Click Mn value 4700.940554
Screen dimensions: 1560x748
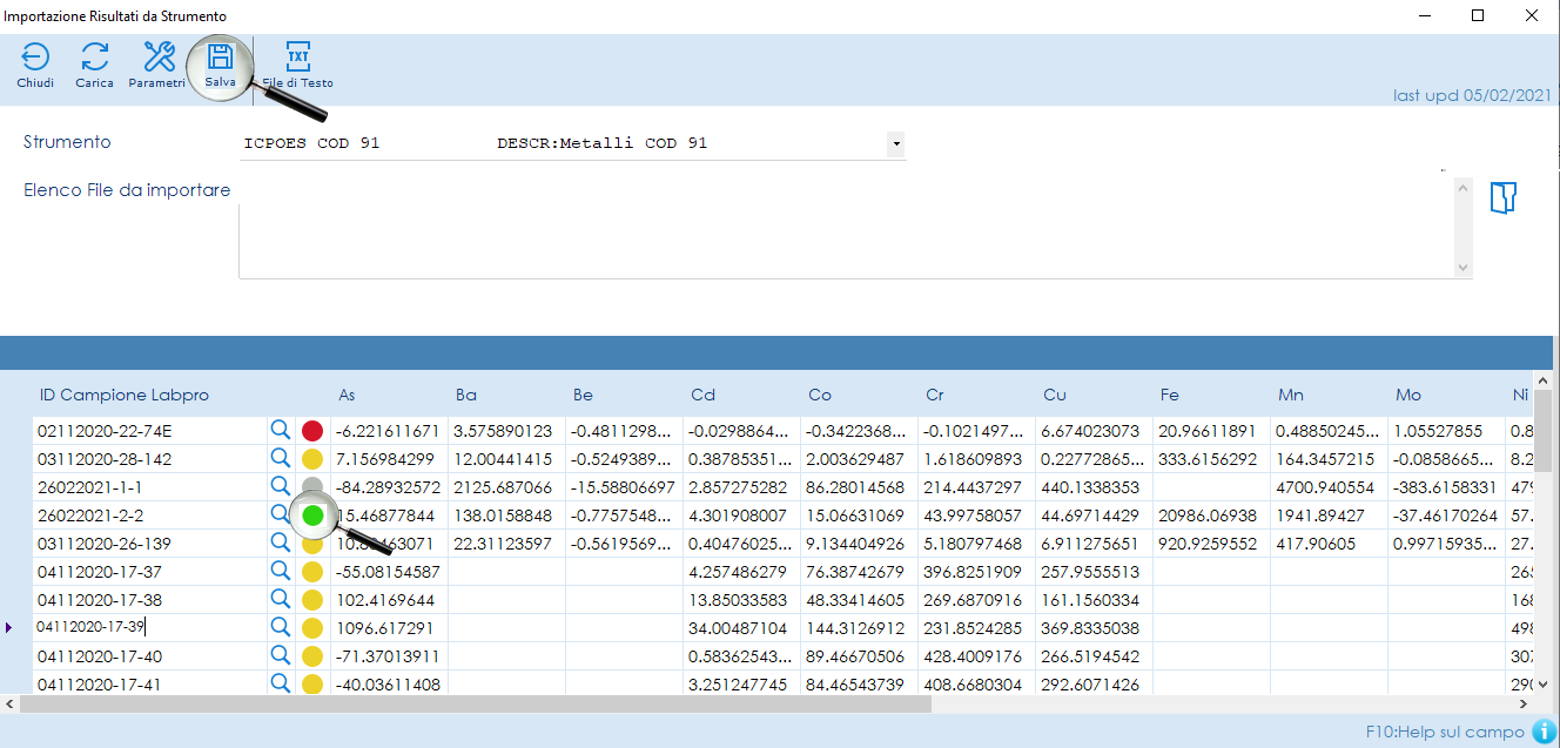1330,487
